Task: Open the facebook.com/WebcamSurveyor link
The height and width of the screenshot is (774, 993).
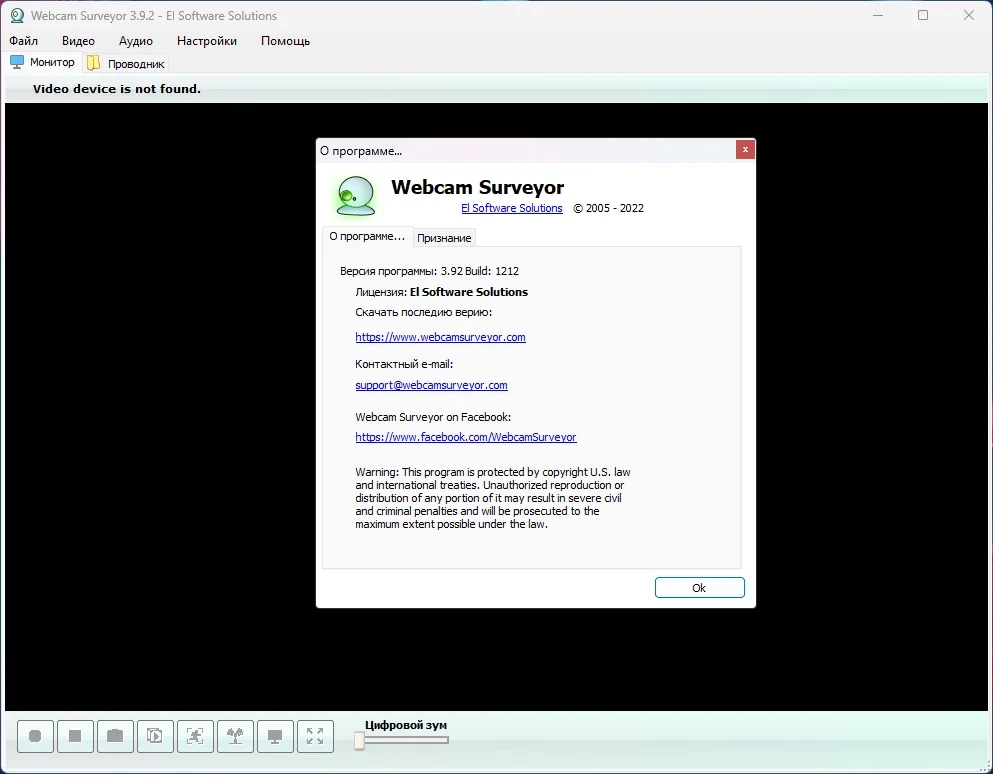Action: (465, 437)
